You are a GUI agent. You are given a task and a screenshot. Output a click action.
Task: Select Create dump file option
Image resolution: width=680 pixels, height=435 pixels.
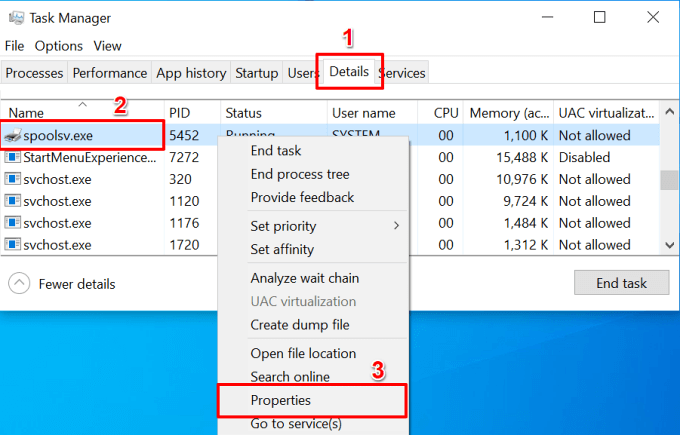[299, 325]
